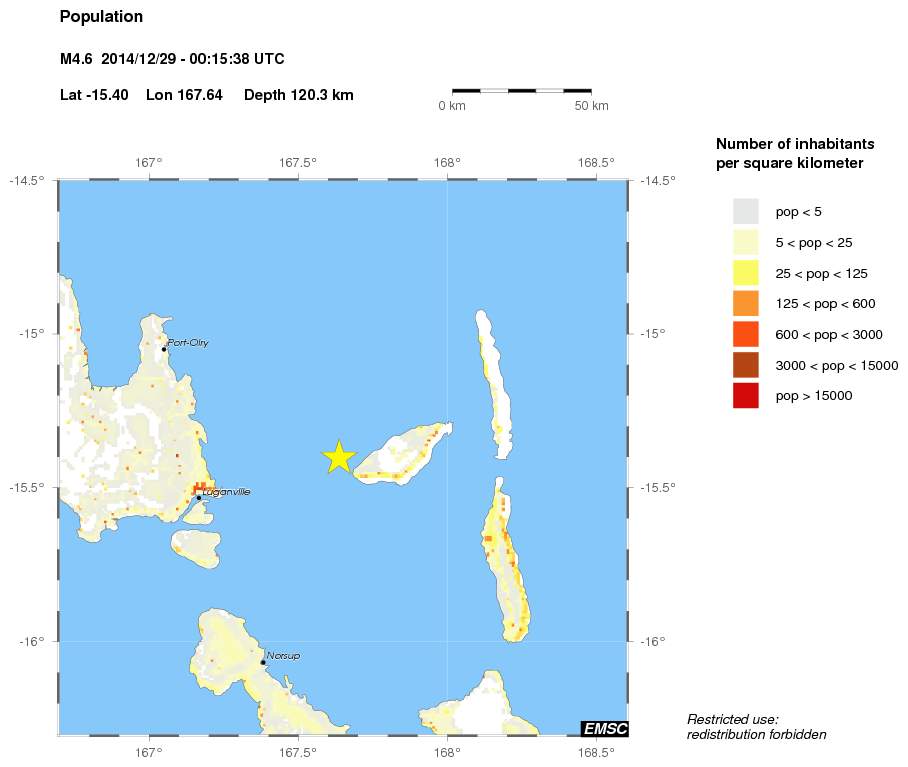The width and height of the screenshot is (908, 767).
Task: Select the Norsup city dot marker
Action: 263,662
